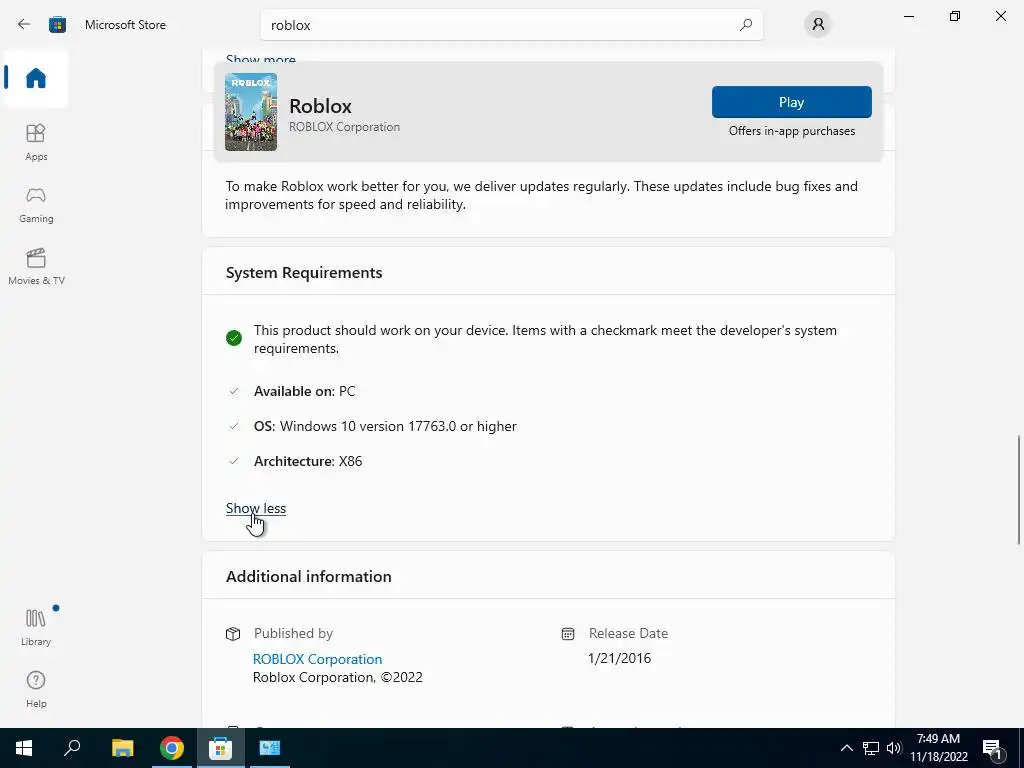Open the ROBLOX Corporation publisher link
The image size is (1024, 768).
[317, 659]
